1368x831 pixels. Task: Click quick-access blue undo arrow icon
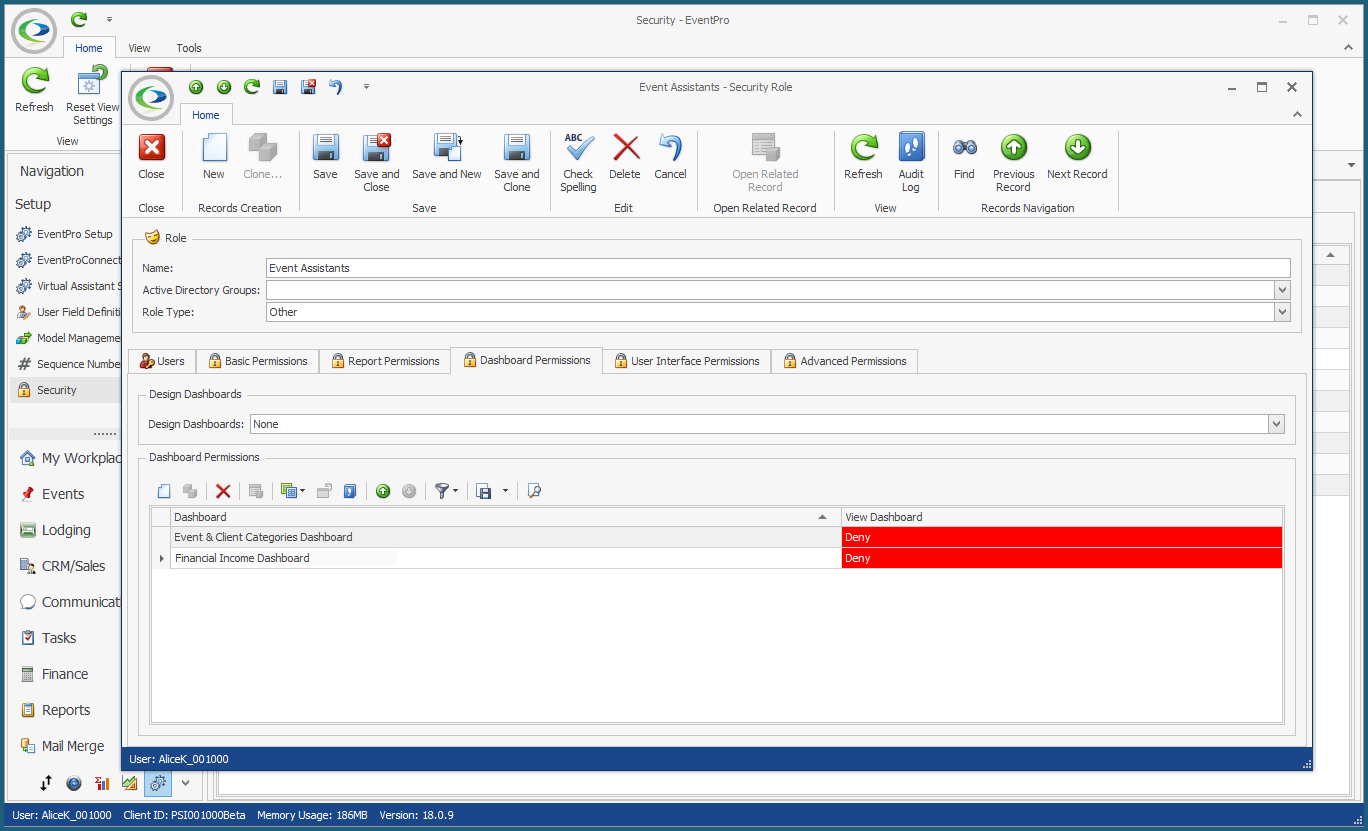pos(336,87)
